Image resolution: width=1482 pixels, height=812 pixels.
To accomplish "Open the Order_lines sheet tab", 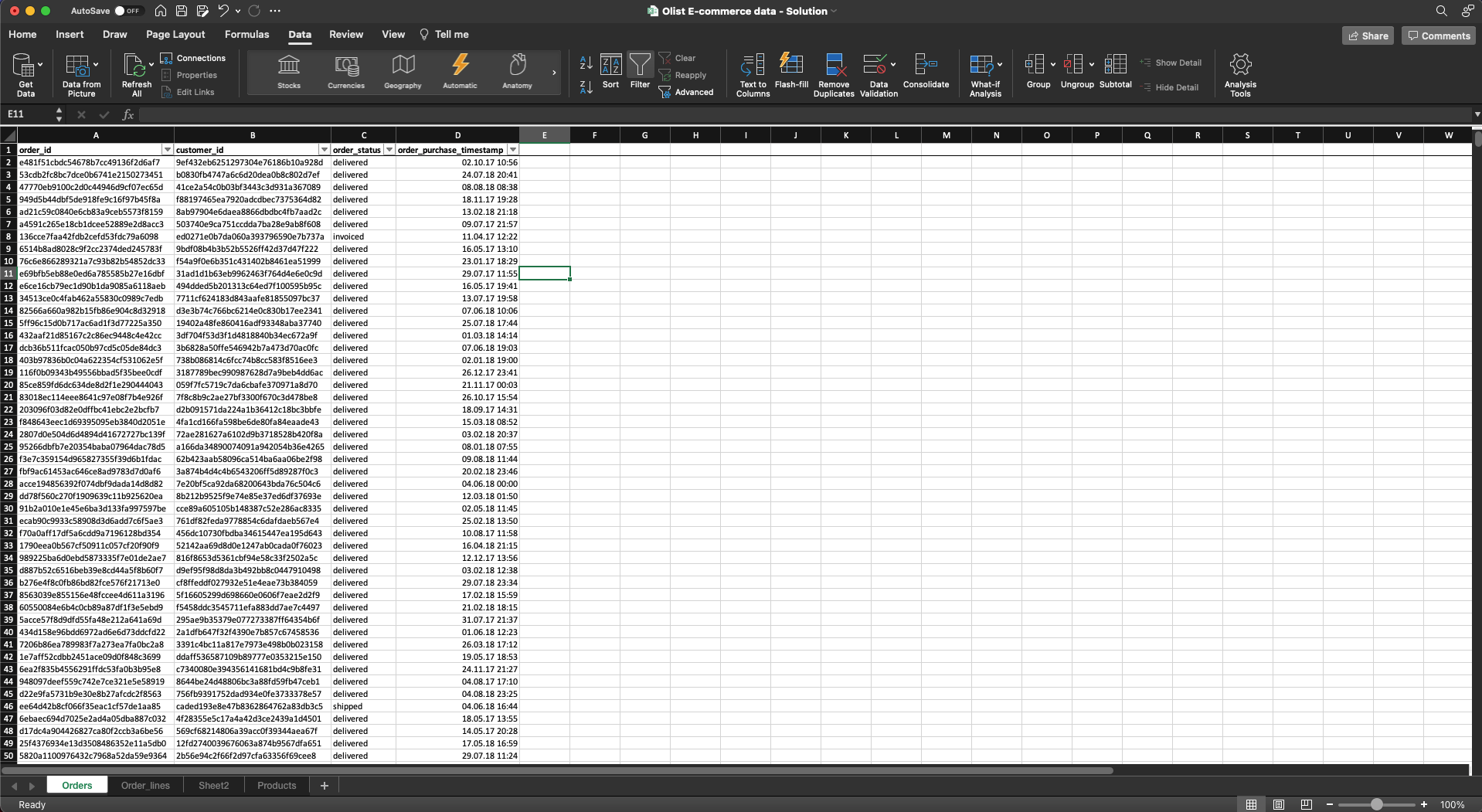I will pos(145,785).
